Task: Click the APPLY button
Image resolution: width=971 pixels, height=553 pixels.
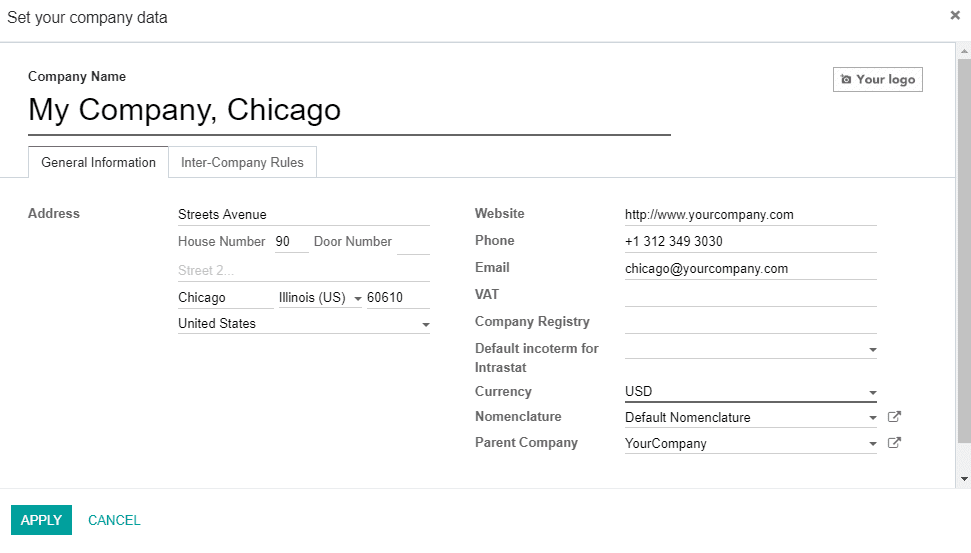Action: 41,520
